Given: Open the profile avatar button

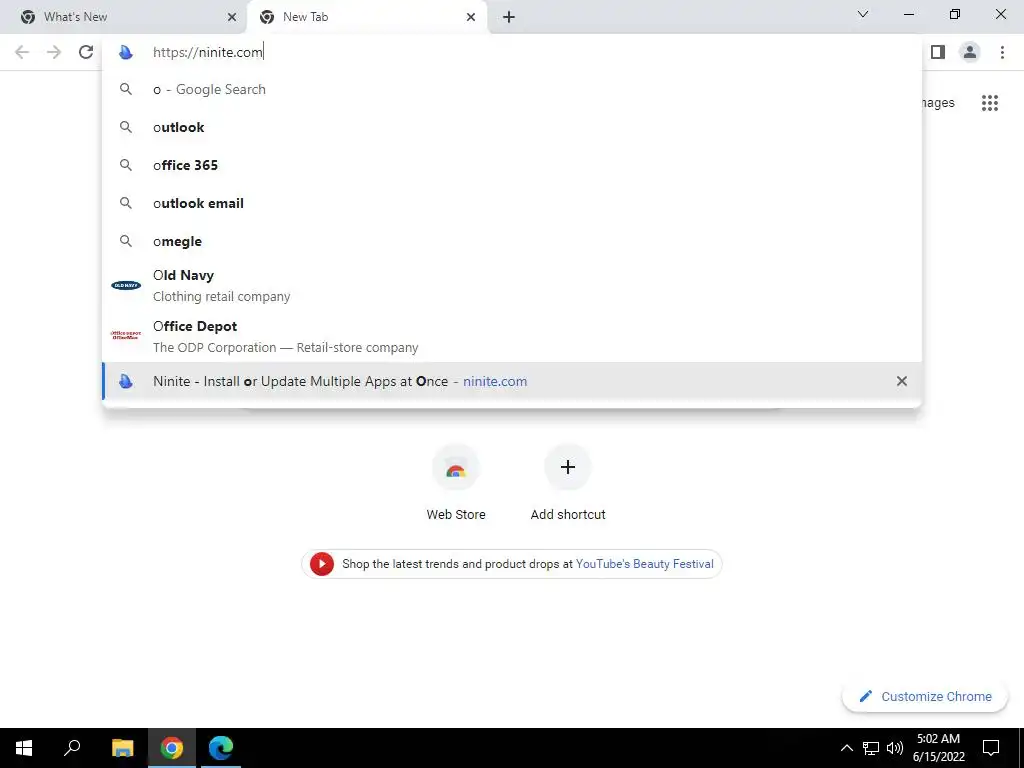Looking at the screenshot, I should (970, 52).
